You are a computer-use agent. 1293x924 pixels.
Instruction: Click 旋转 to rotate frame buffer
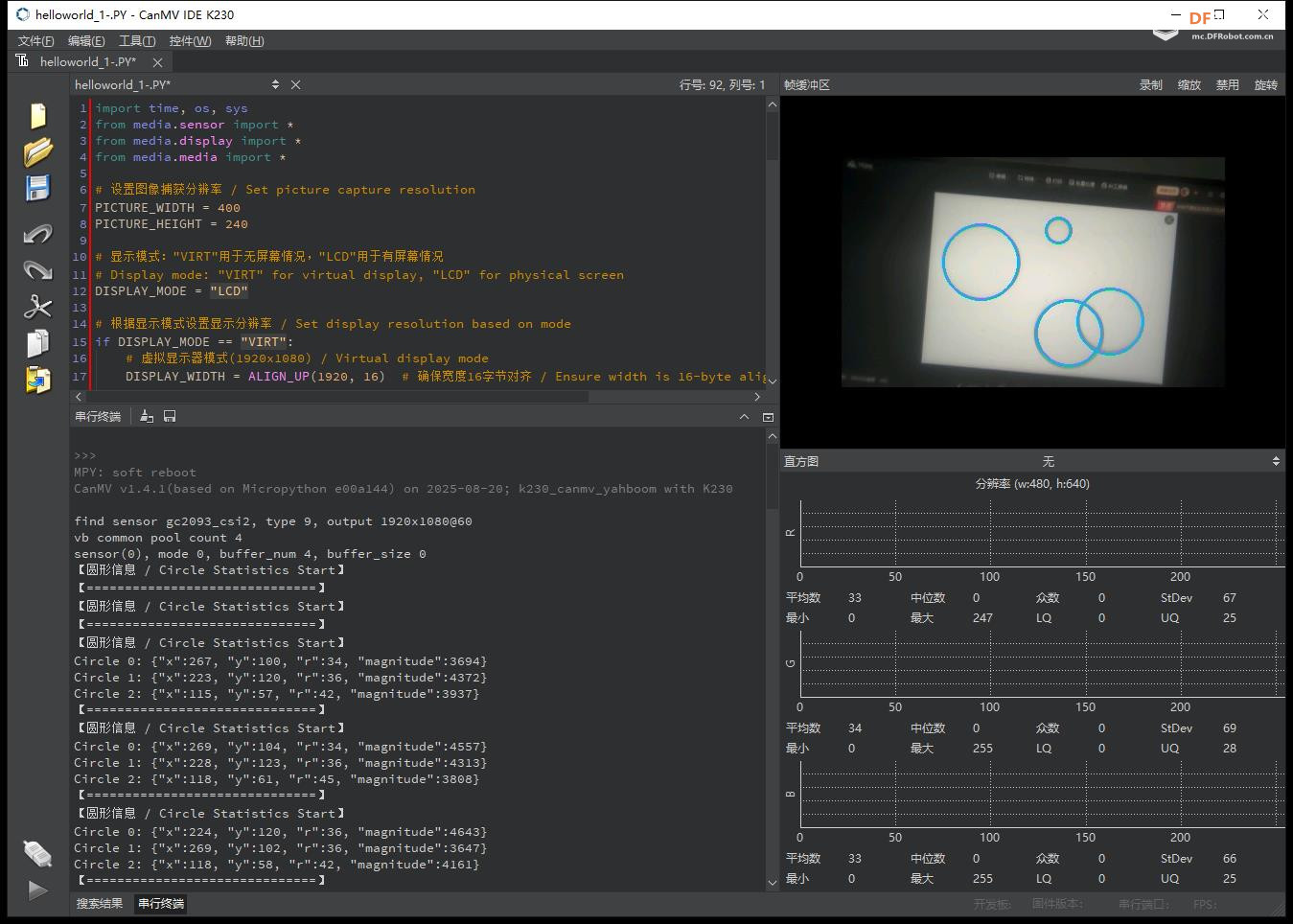[x=1265, y=85]
